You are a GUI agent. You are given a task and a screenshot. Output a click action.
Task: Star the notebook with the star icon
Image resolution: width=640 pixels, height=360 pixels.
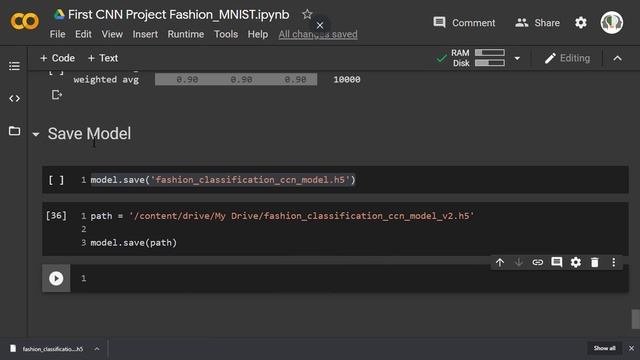click(307, 14)
